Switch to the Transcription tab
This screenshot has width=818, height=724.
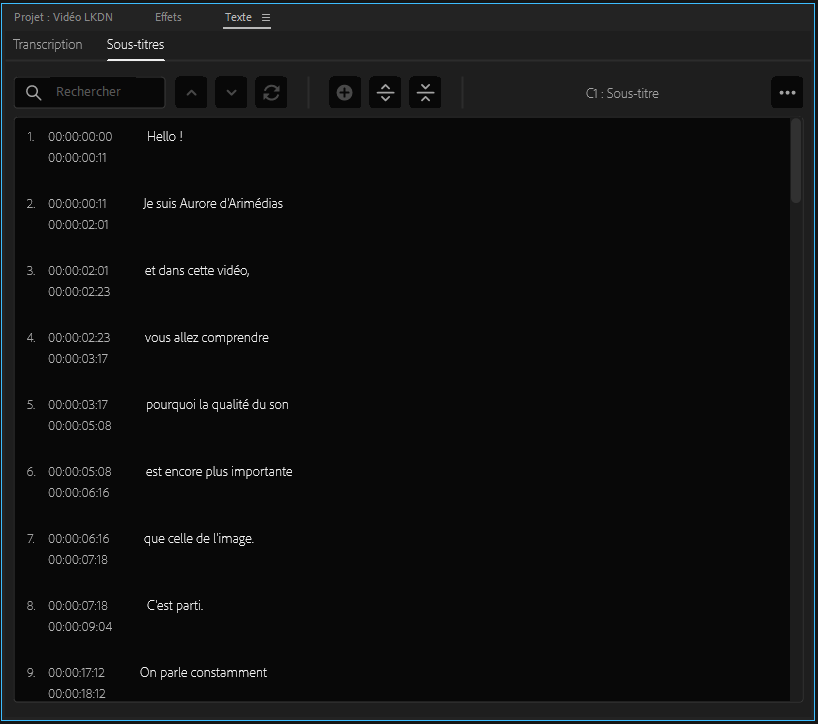click(x=48, y=45)
